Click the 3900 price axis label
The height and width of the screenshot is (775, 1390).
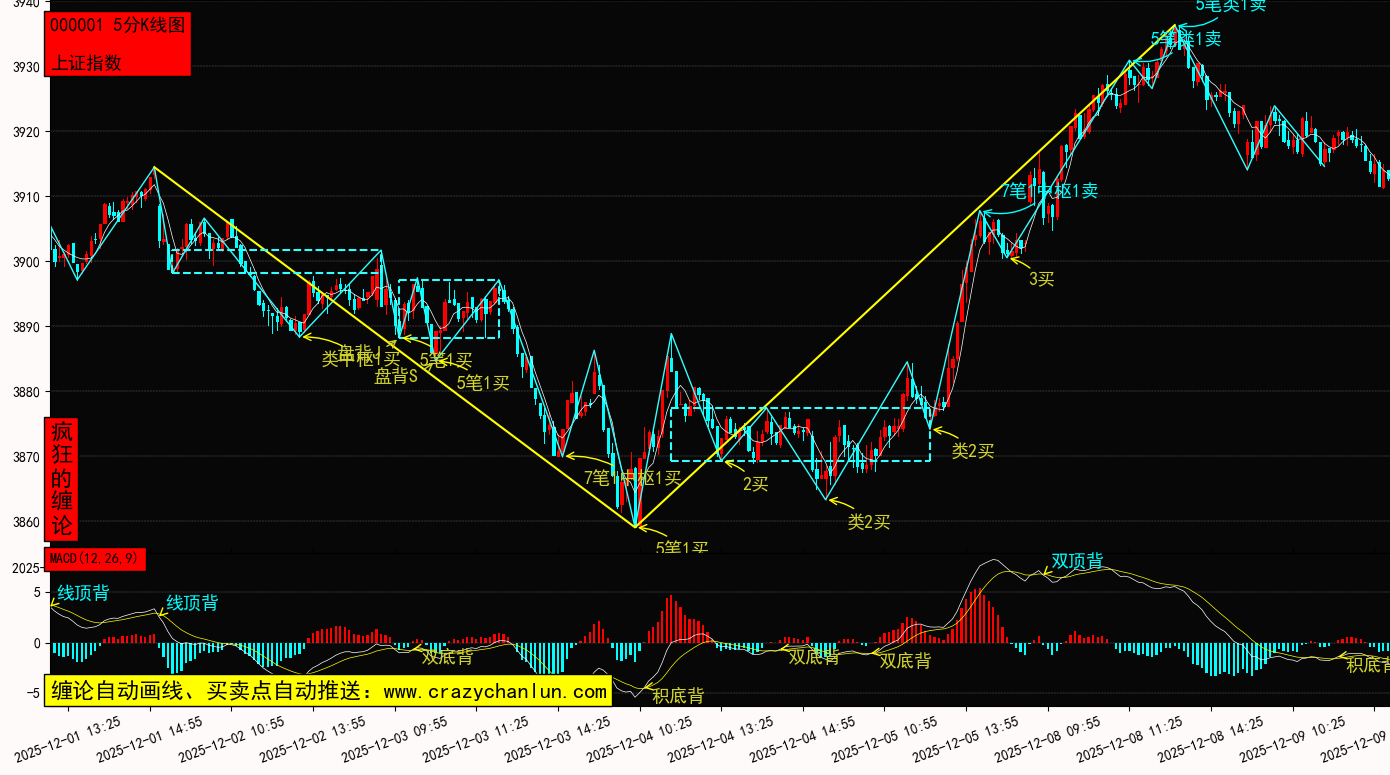pos(26,262)
